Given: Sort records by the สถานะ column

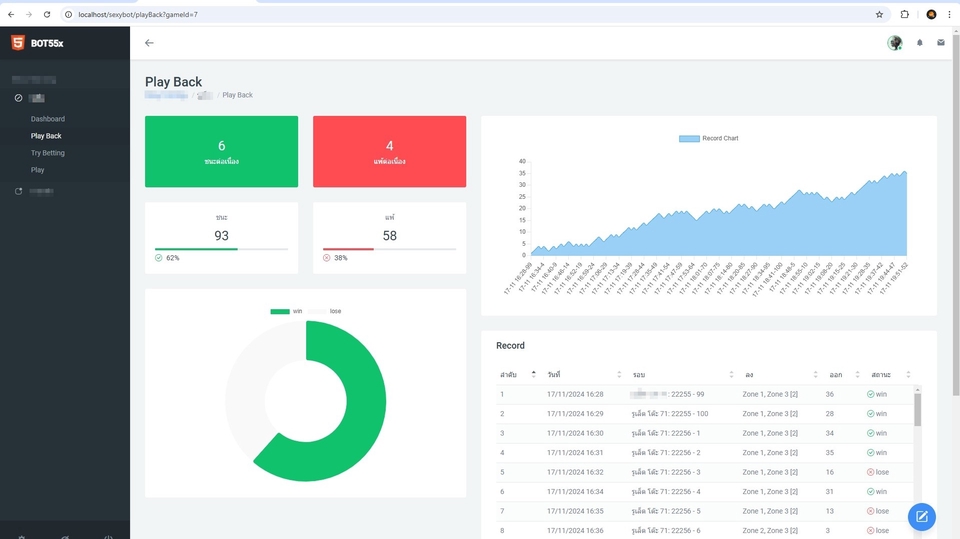Looking at the screenshot, I should pyautogui.click(x=888, y=374).
